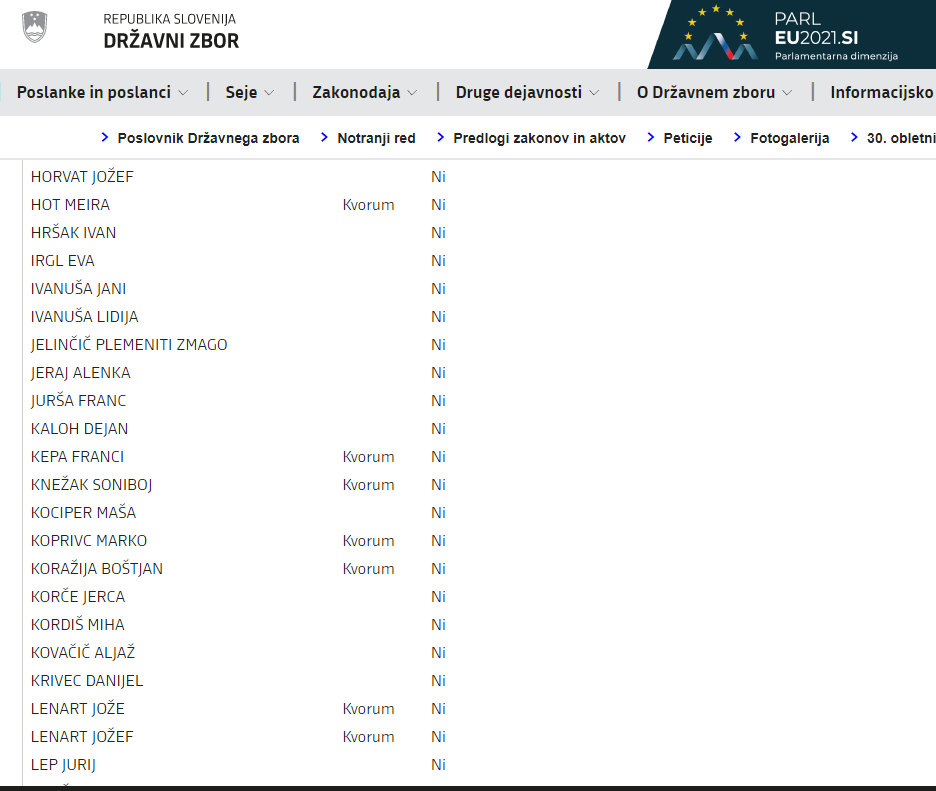Open the Informacijsko menu item
The width and height of the screenshot is (936, 791).
click(x=881, y=92)
